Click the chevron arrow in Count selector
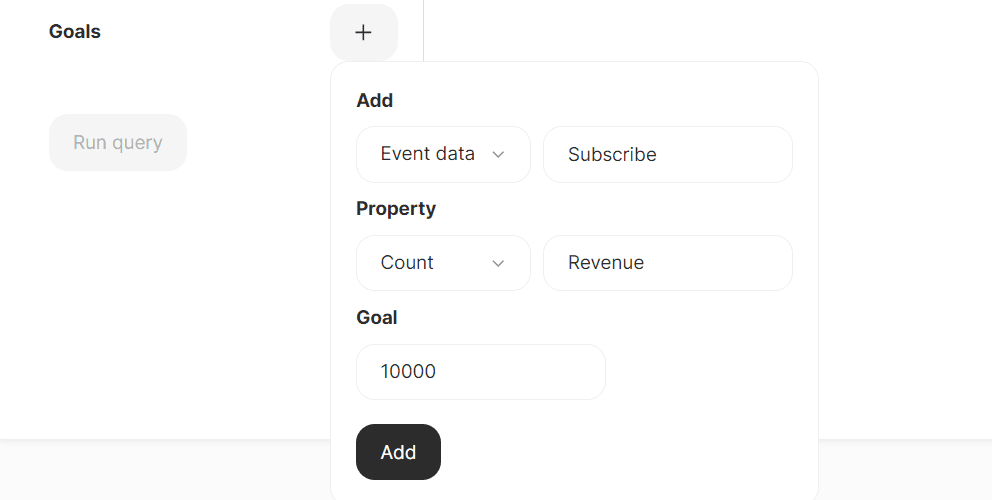Viewport: 992px width, 500px height. coord(498,263)
